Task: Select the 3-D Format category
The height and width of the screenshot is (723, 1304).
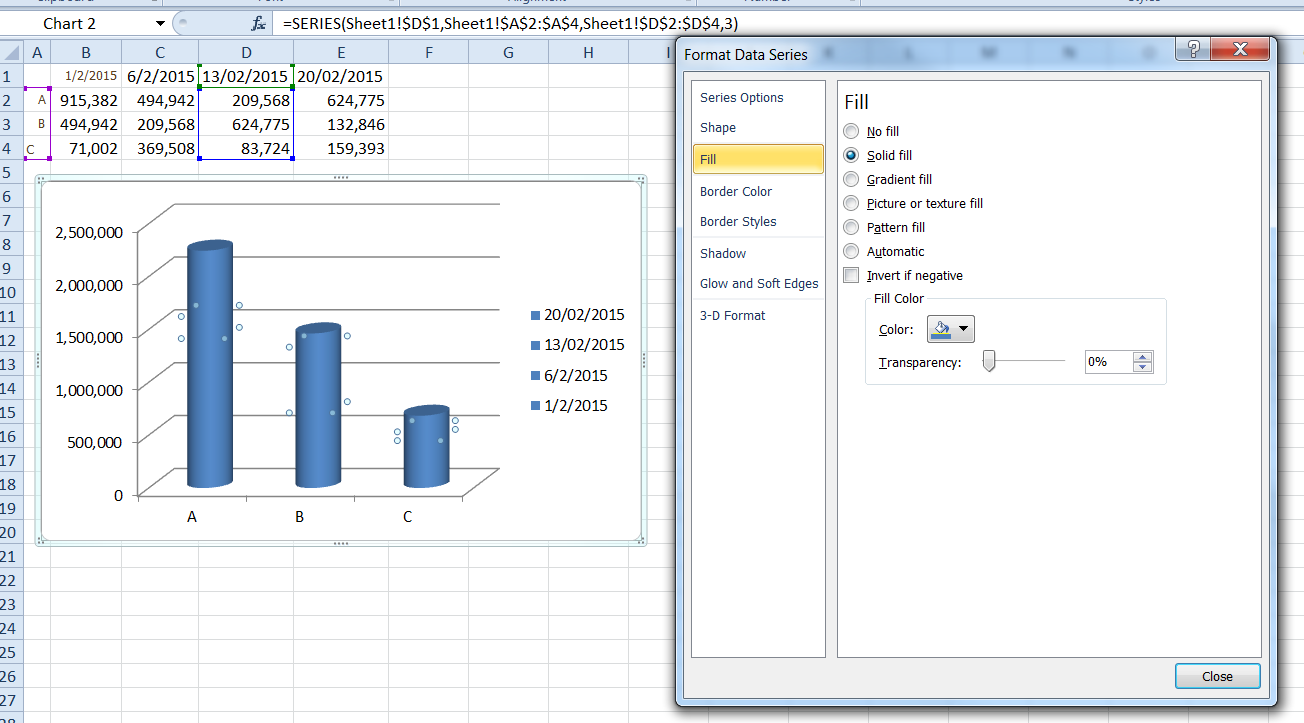Action: coord(731,315)
